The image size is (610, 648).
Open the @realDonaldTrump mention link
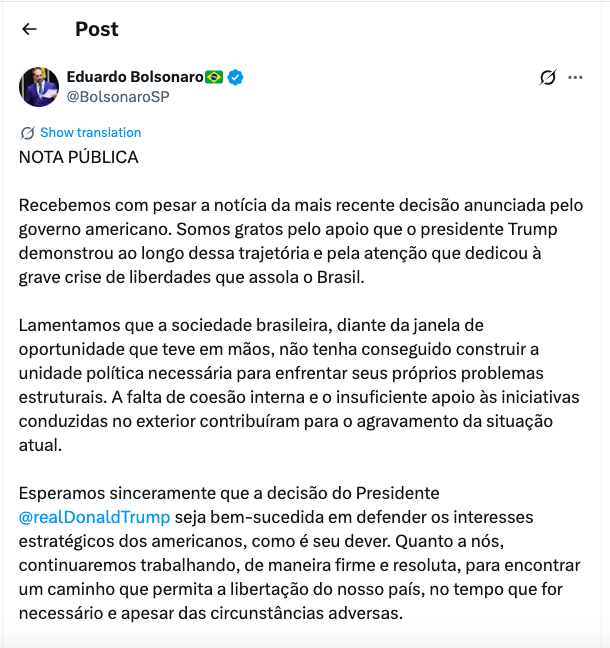click(x=95, y=517)
